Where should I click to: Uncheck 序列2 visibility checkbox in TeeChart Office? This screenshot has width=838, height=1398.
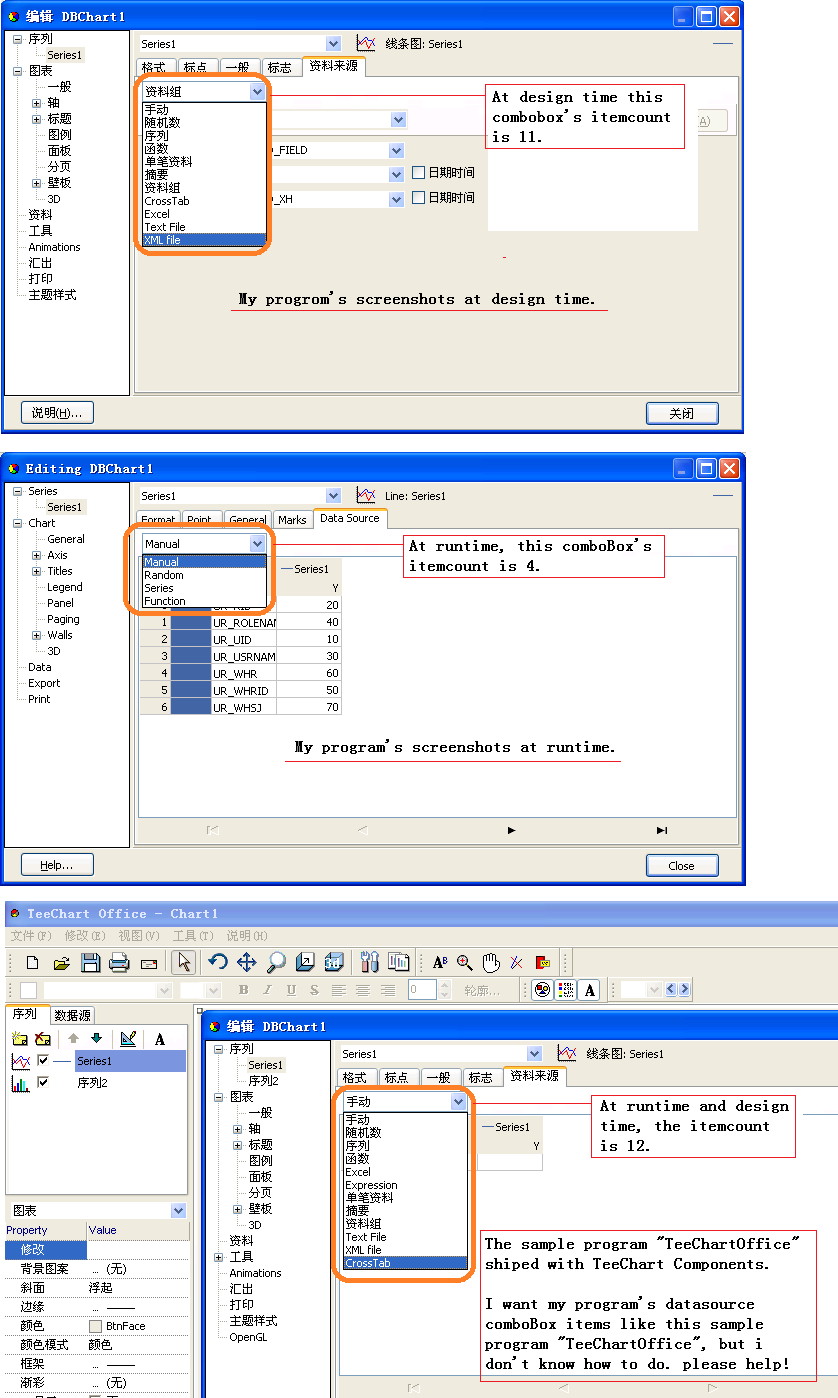[x=43, y=1082]
